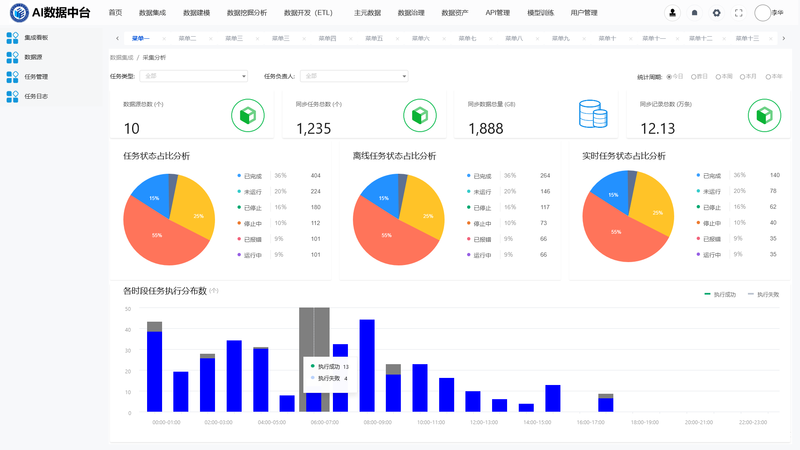Open 数据源 in the sidebar
800x450 pixels.
(24, 57)
